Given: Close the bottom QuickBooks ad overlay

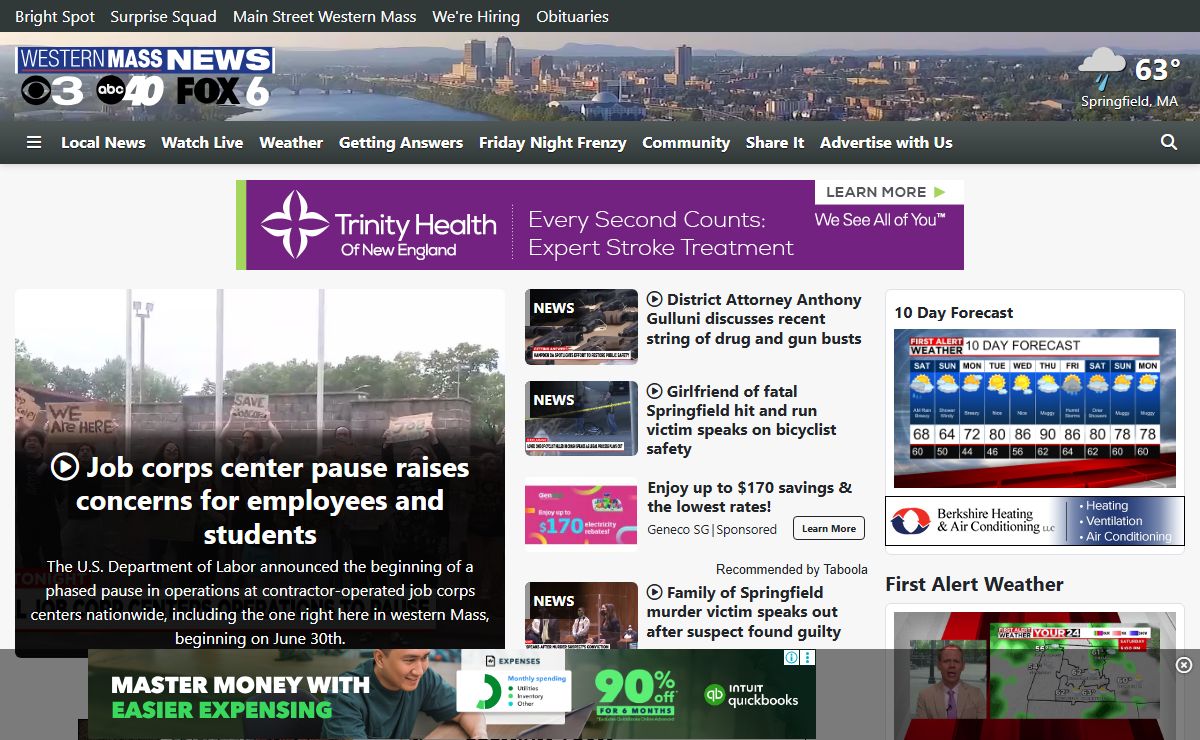Looking at the screenshot, I should pyautogui.click(x=1184, y=665).
